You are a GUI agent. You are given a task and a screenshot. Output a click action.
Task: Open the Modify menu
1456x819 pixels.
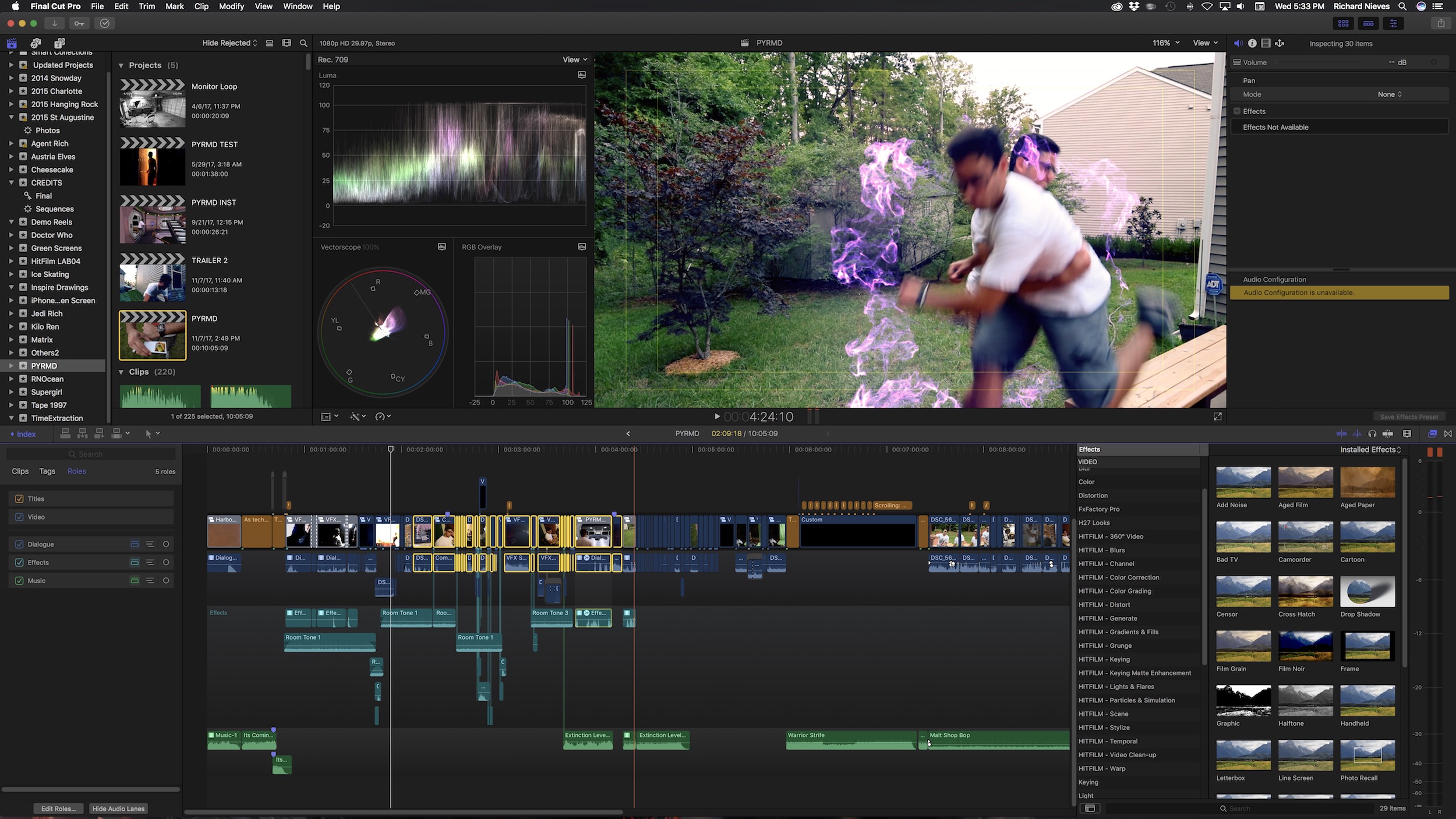pyautogui.click(x=231, y=6)
